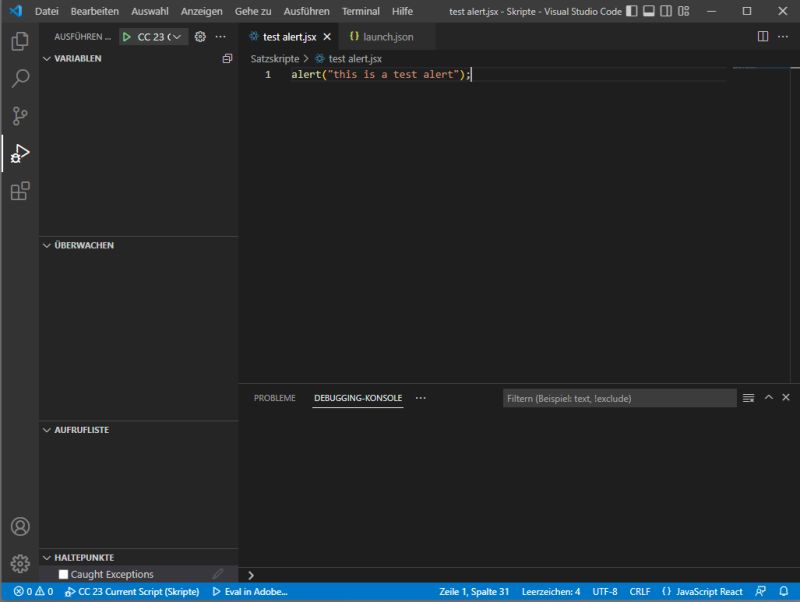Screen dimensions: 800x602
Task: Collapse the AUFRUFLISTE section
Action: click(46, 430)
